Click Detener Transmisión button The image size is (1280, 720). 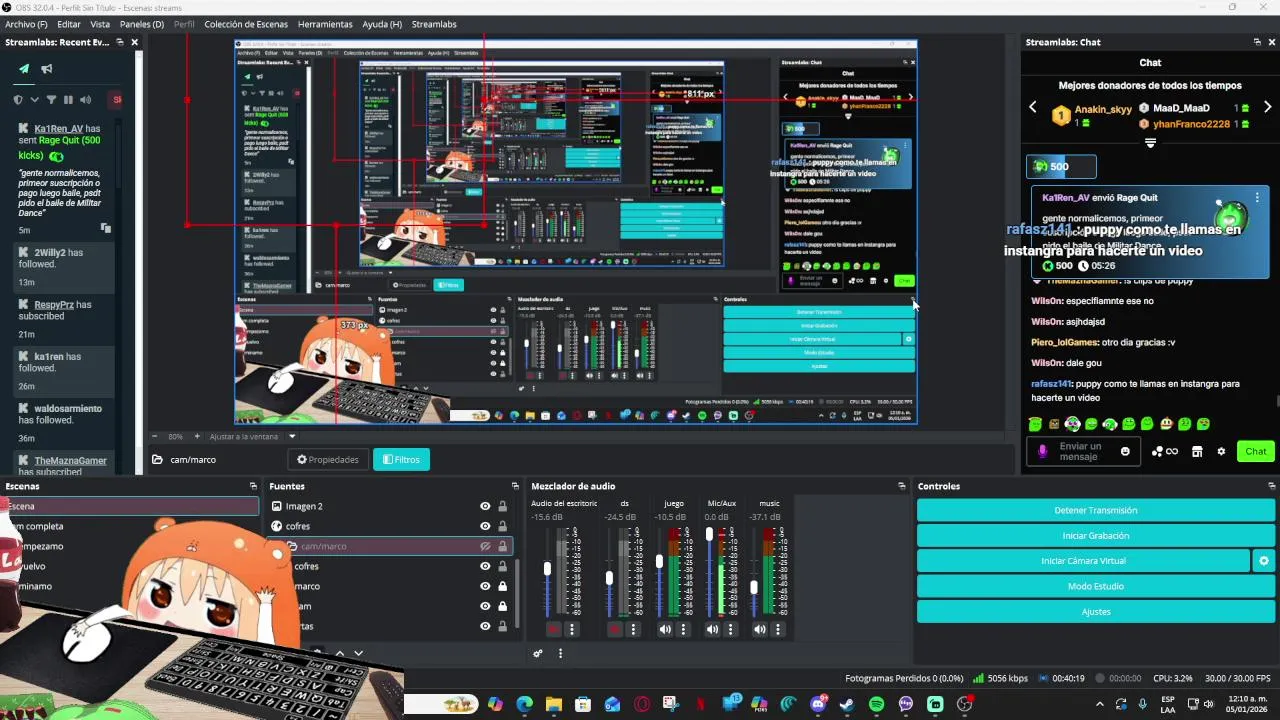pyautogui.click(x=1096, y=510)
